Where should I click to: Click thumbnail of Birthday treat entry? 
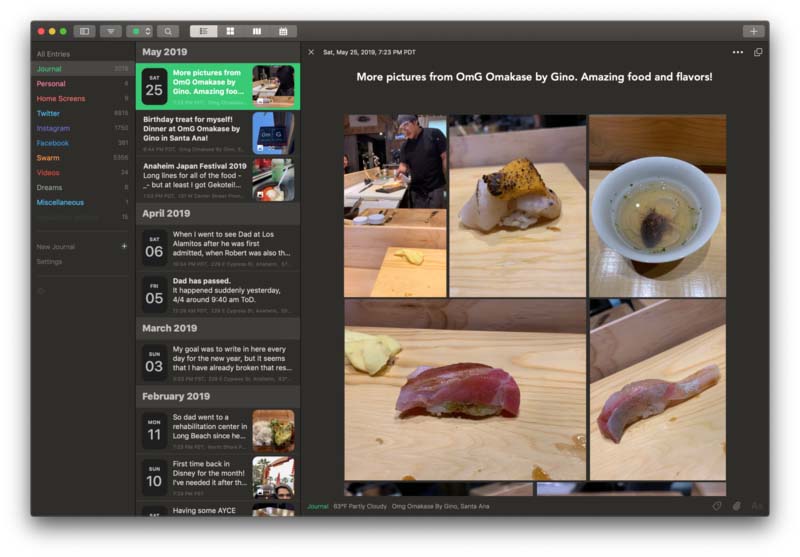click(x=273, y=133)
